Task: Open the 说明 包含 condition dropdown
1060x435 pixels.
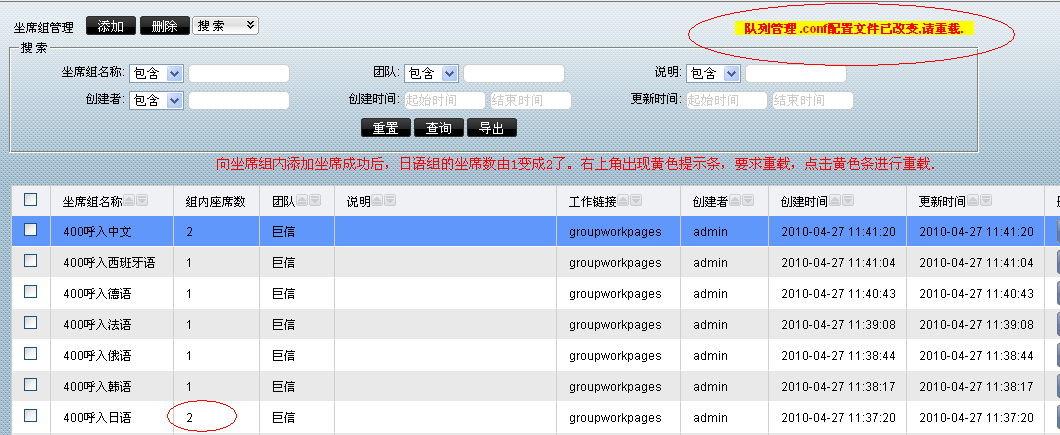Action: coord(714,73)
